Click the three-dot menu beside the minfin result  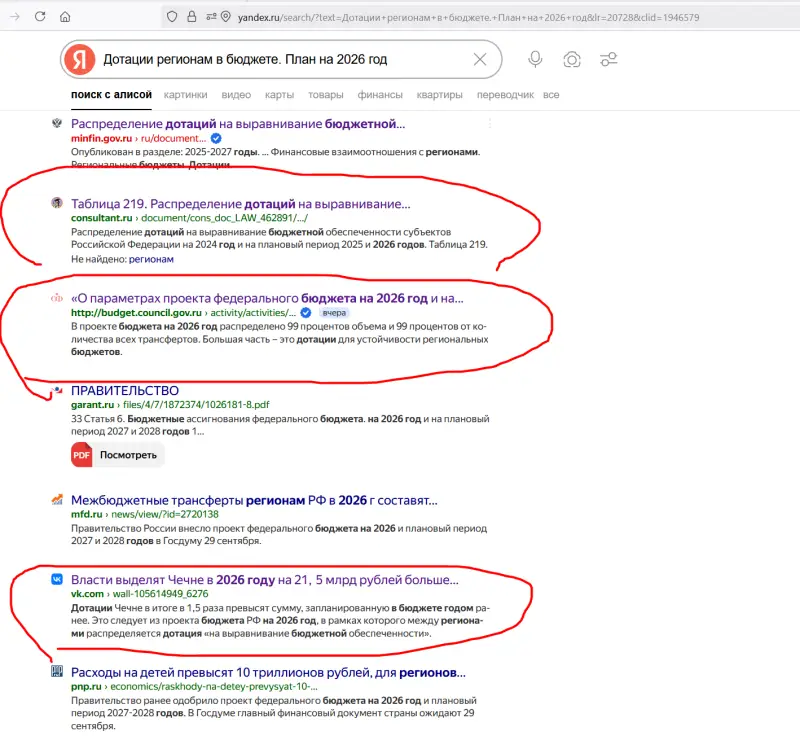click(490, 124)
